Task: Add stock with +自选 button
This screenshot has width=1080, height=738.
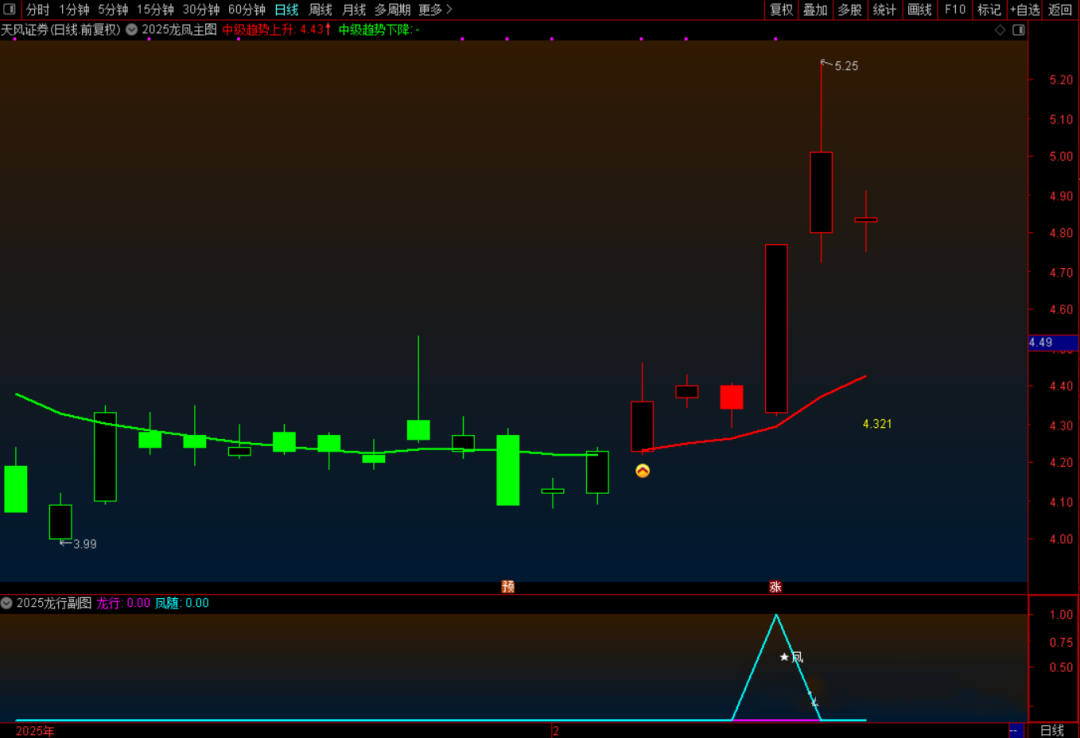Action: click(1024, 9)
